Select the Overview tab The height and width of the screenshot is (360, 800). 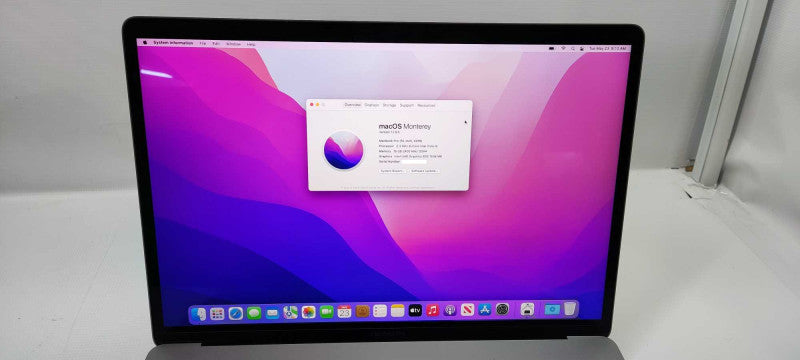353,105
